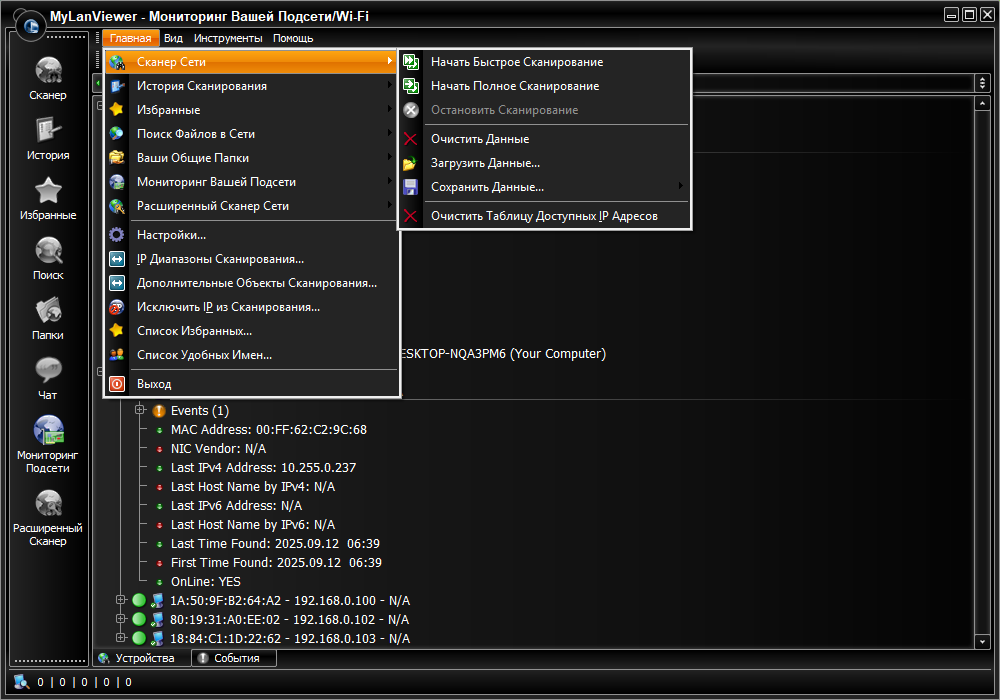Viewport: 1000px width, 700px height.
Task: Open Ваши Общие Папки submenu
Action: (251, 158)
